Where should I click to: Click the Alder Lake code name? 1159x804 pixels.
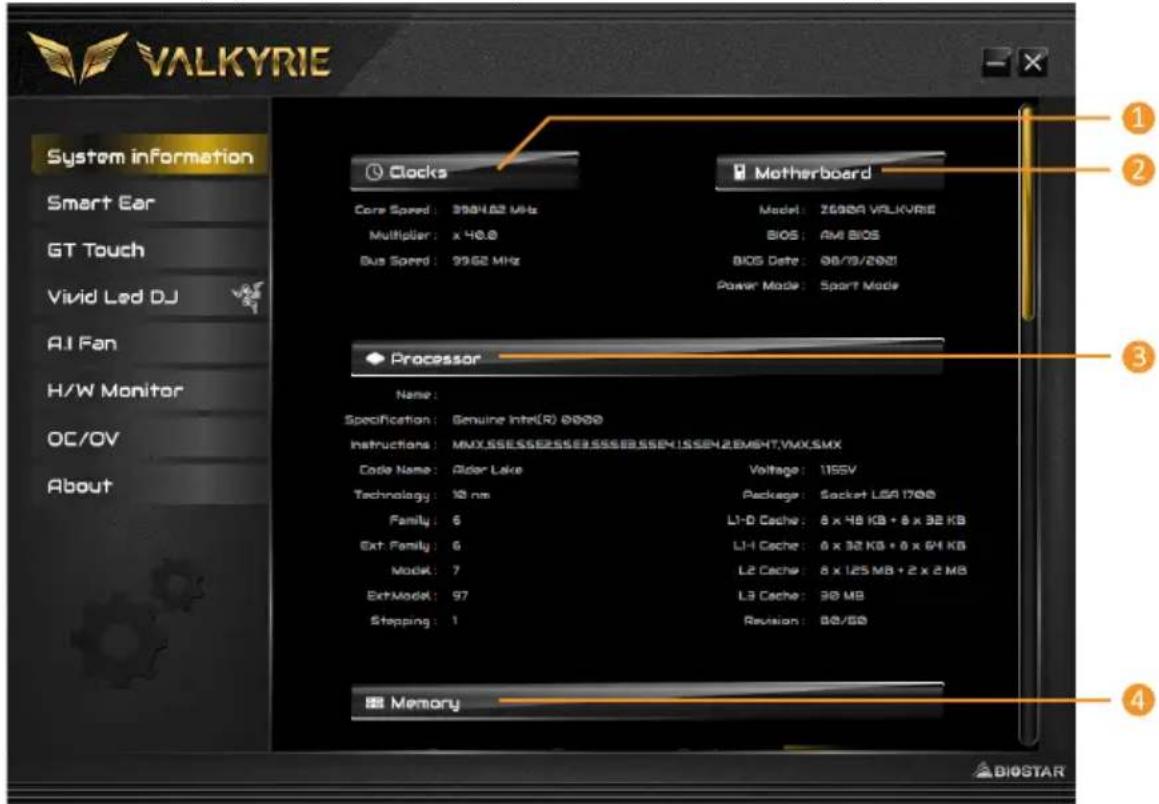pyautogui.click(x=487, y=470)
